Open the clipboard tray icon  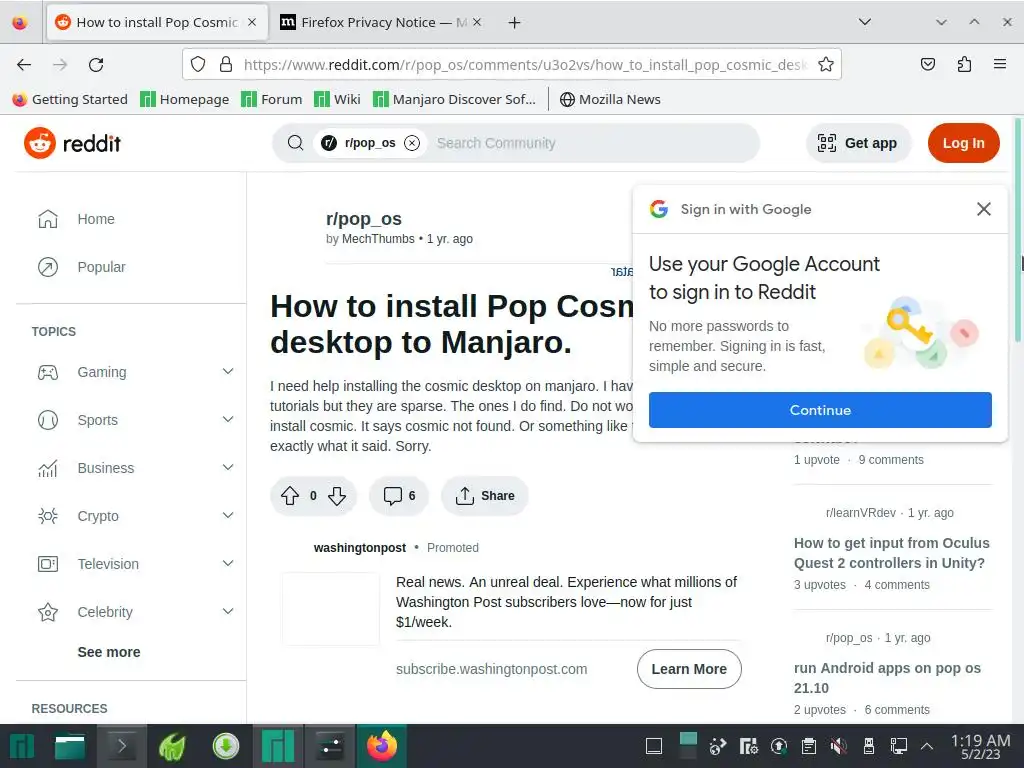click(808, 746)
